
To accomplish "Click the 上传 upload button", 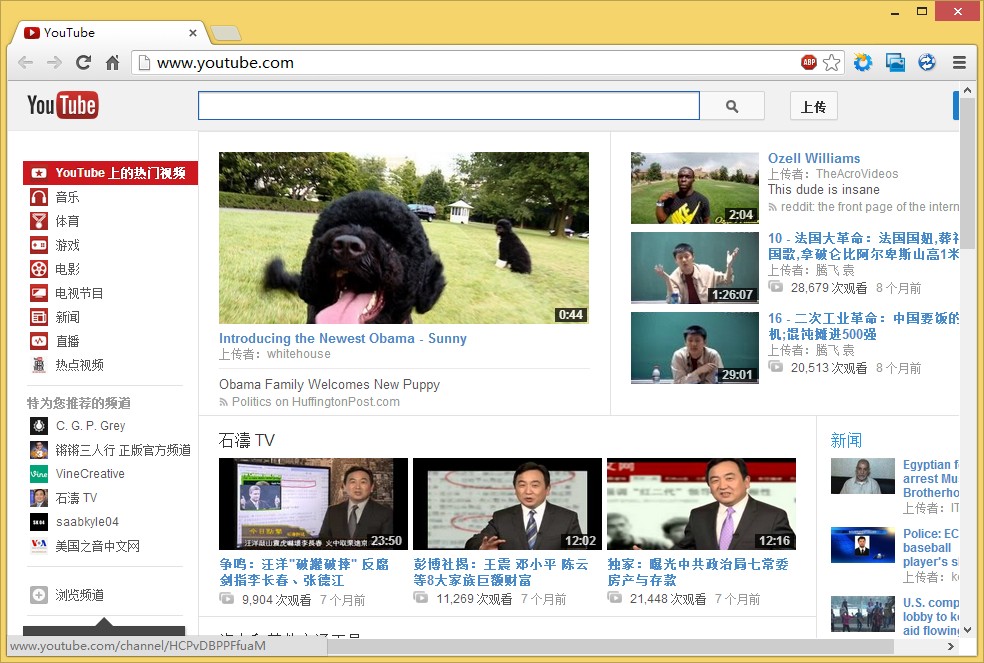I will pyautogui.click(x=813, y=107).
